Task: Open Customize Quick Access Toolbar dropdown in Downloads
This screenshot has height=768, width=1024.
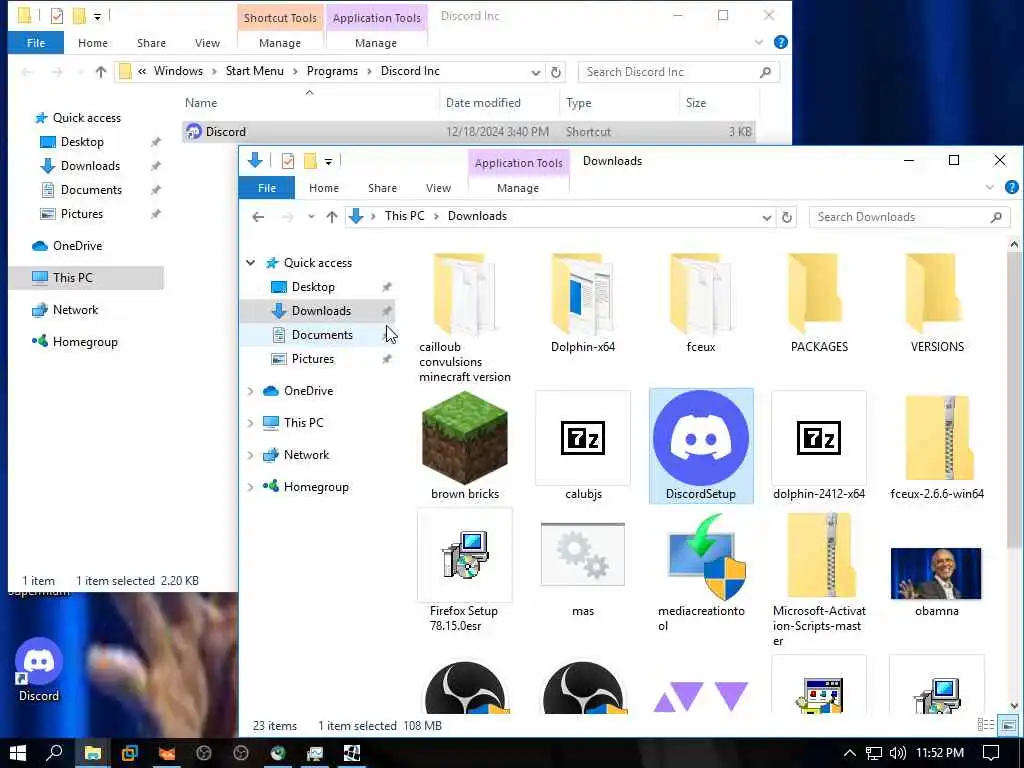Action: pos(328,161)
